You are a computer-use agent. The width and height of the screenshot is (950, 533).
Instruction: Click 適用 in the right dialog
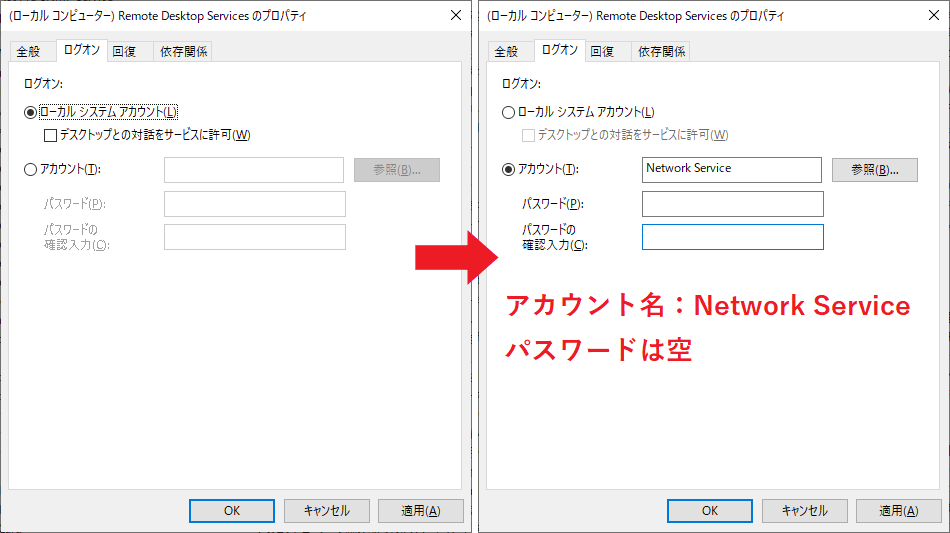(898, 511)
